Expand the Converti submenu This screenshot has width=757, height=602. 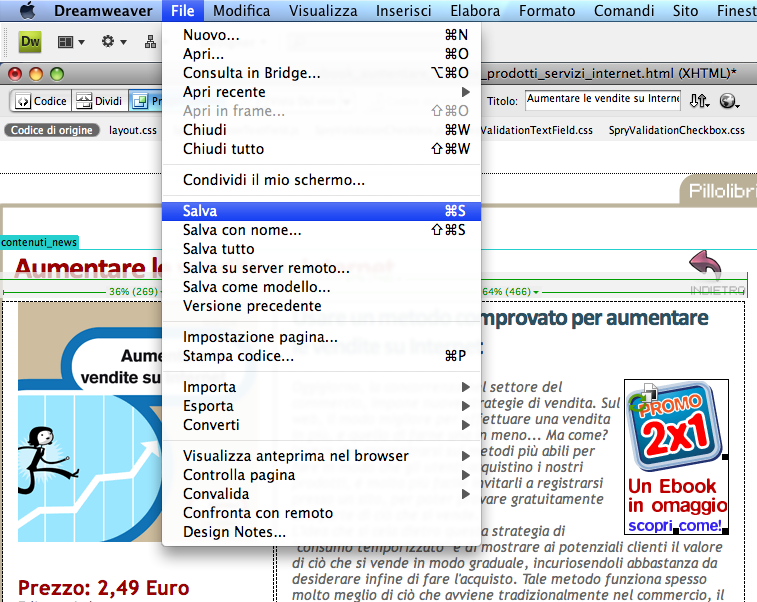click(x=321, y=425)
